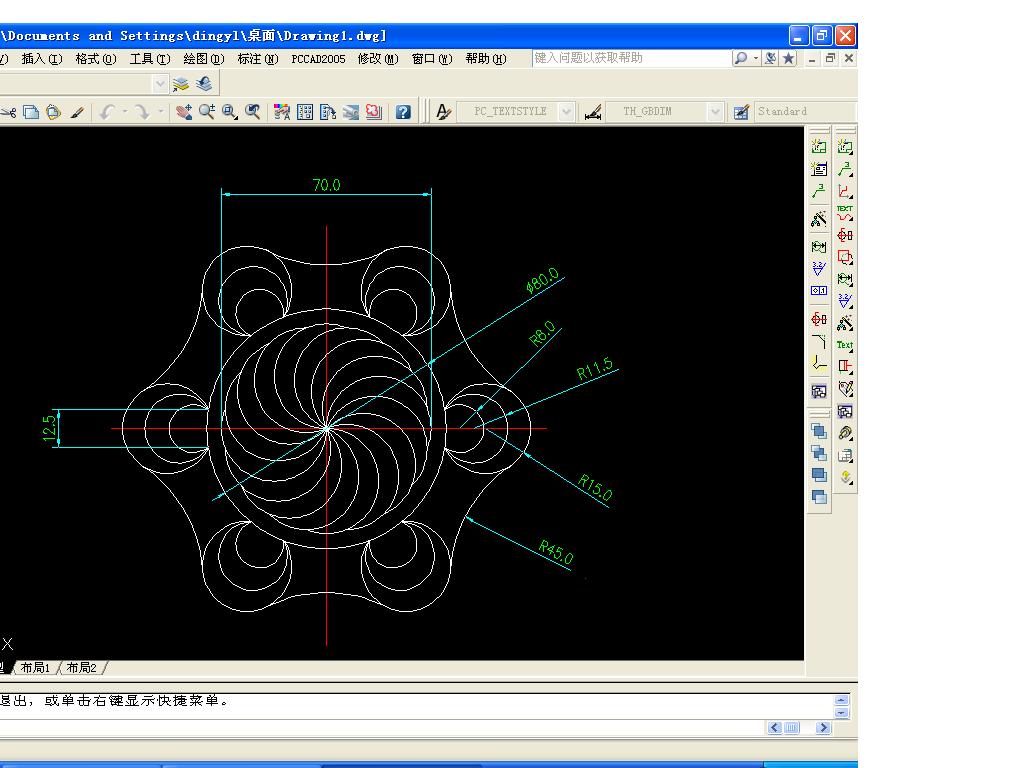Open the 帮助 menu
1024x768 pixels.
tap(485, 59)
